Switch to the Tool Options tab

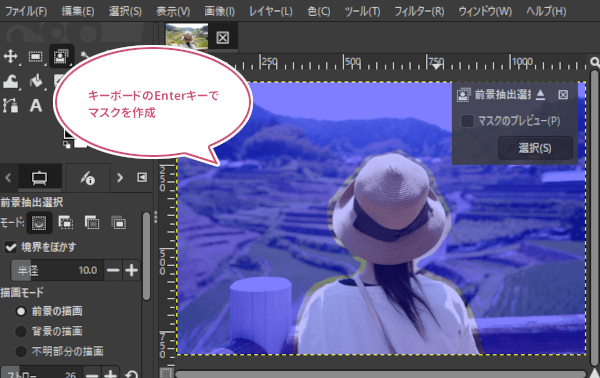click(x=39, y=178)
